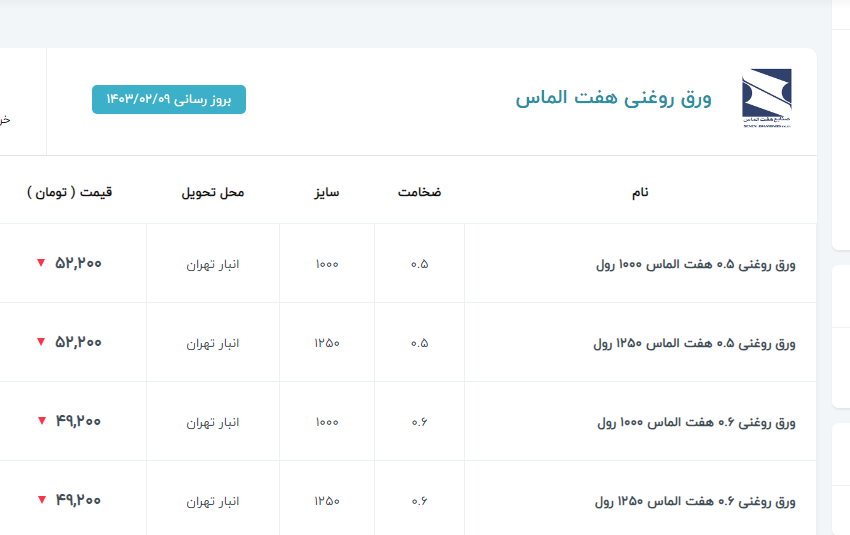Screen dimensions: 850x535
Task: Click the 49,200 price in 0.6 1000 row
Action: tap(78, 421)
